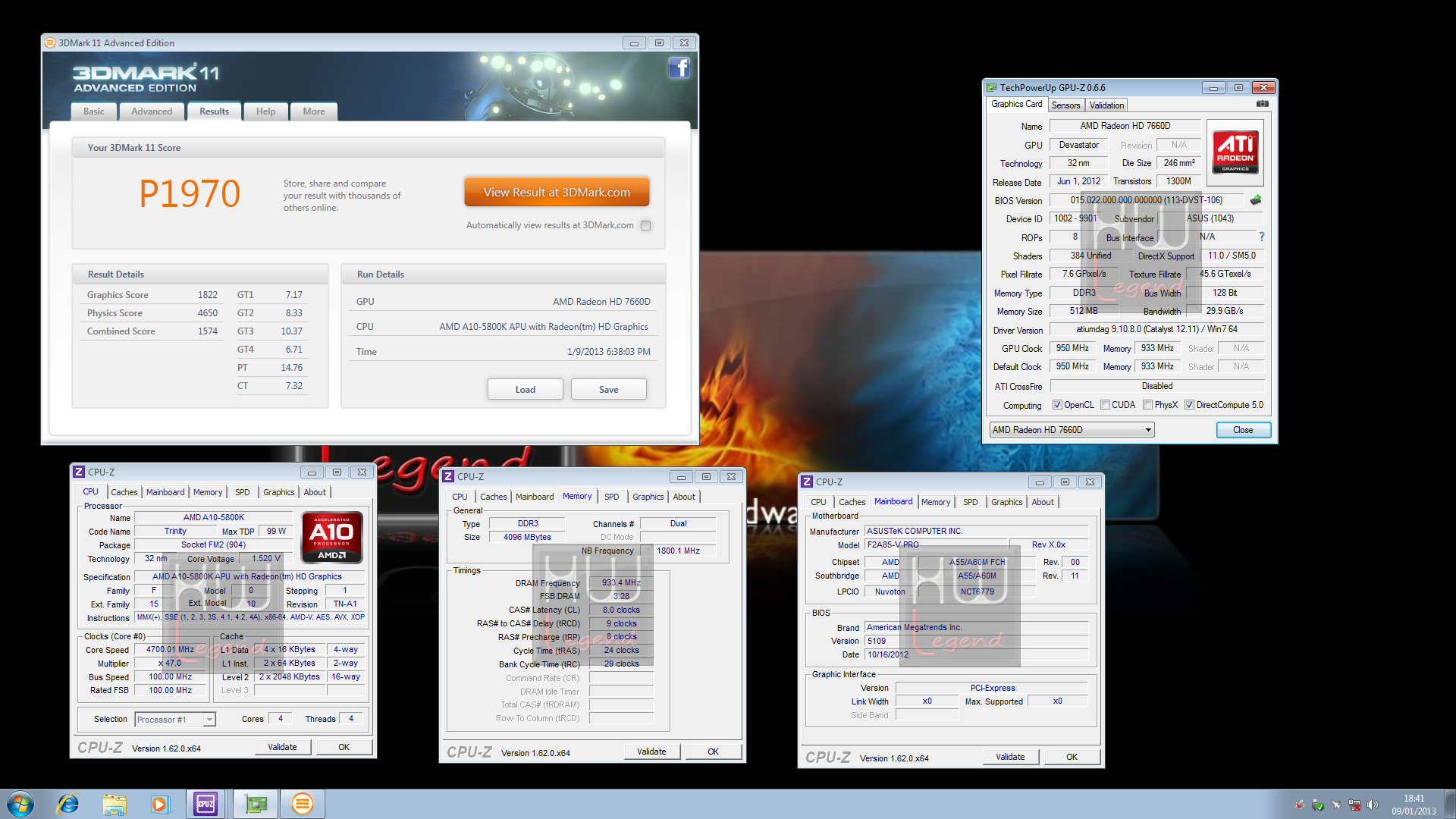Switch to GPU-Z taskbar icon
The height and width of the screenshot is (819, 1456).
pyautogui.click(x=256, y=804)
